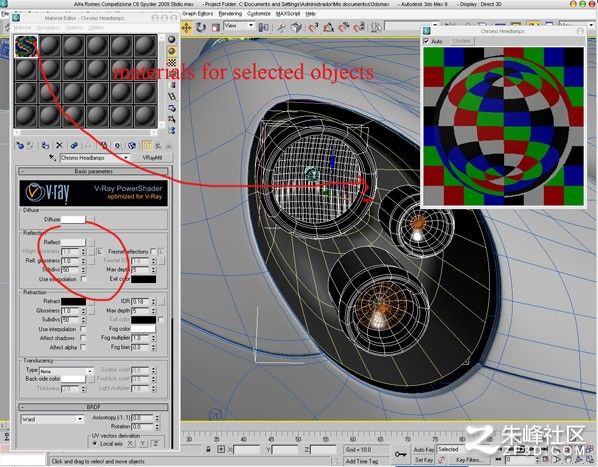Image resolution: width=598 pixels, height=467 pixels.
Task: Toggle the Selection Lock padlock icon
Action: click(208, 449)
